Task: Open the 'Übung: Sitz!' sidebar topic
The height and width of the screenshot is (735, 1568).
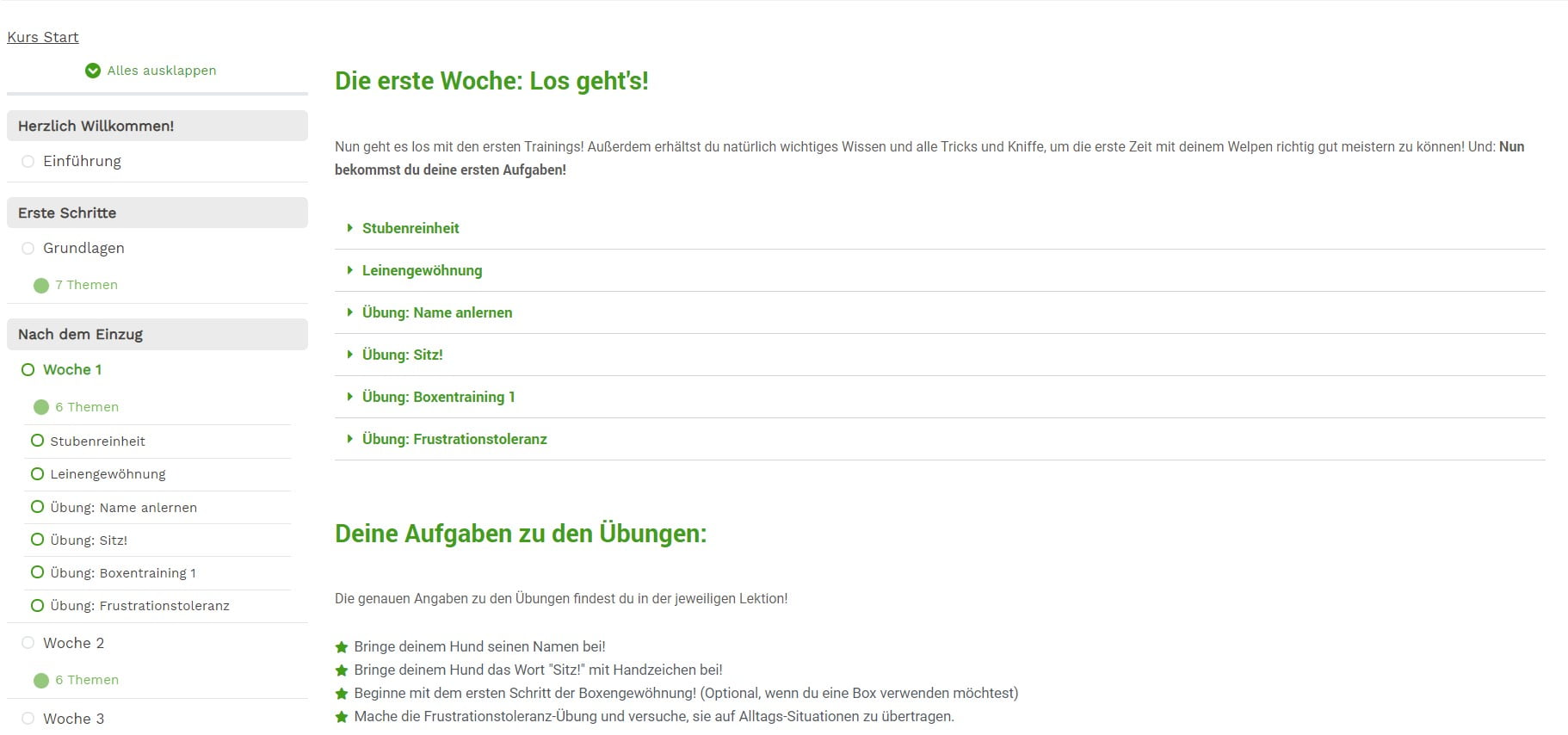Action: (89, 540)
